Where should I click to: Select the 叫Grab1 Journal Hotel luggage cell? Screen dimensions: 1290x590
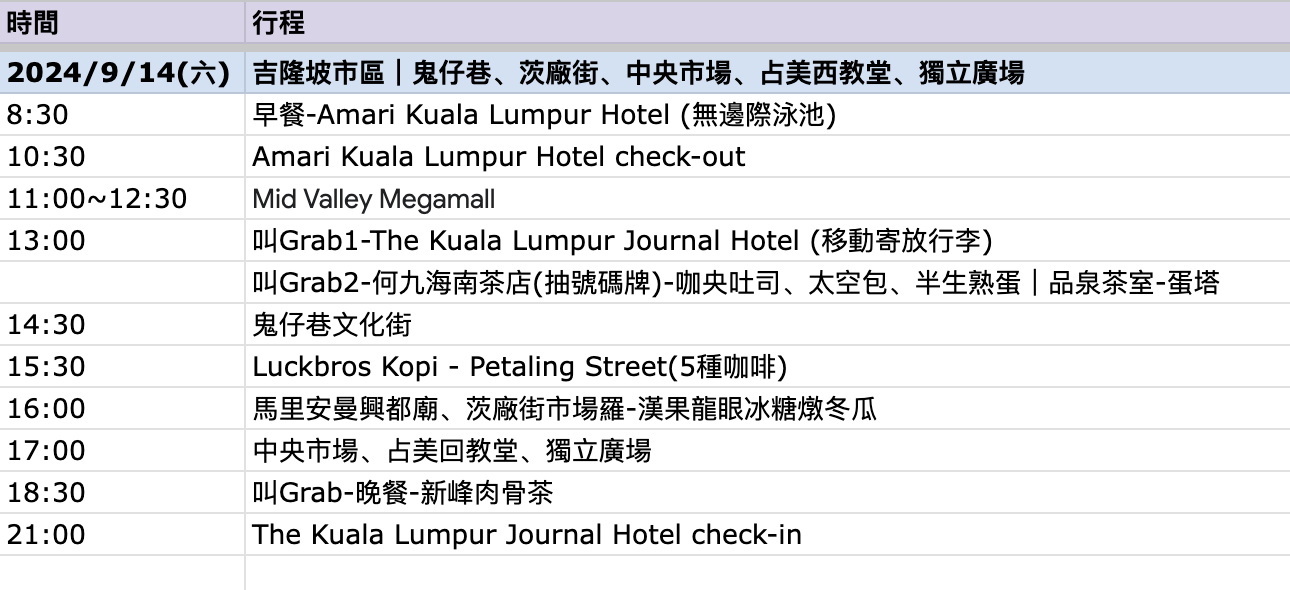click(x=767, y=241)
